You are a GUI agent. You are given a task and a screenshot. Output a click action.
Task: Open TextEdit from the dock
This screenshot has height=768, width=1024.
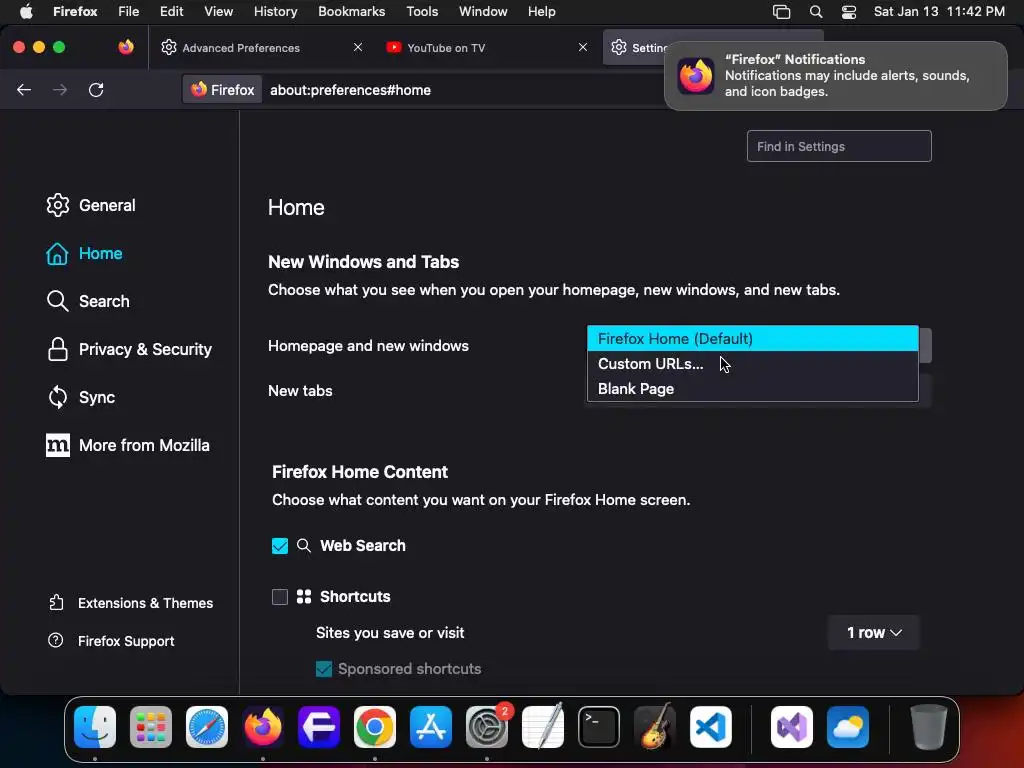point(543,727)
